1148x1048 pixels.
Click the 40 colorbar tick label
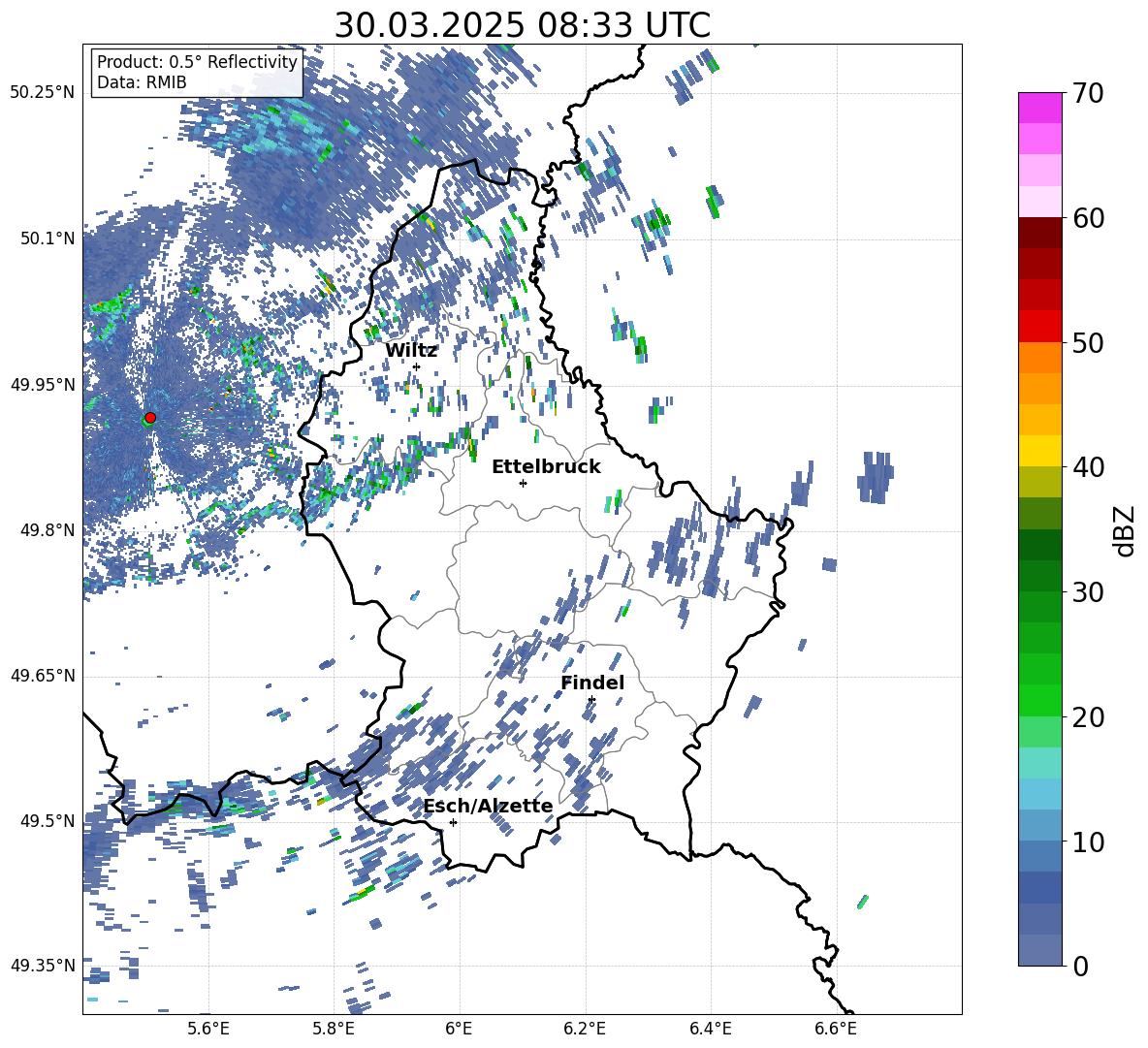[x=1088, y=467]
